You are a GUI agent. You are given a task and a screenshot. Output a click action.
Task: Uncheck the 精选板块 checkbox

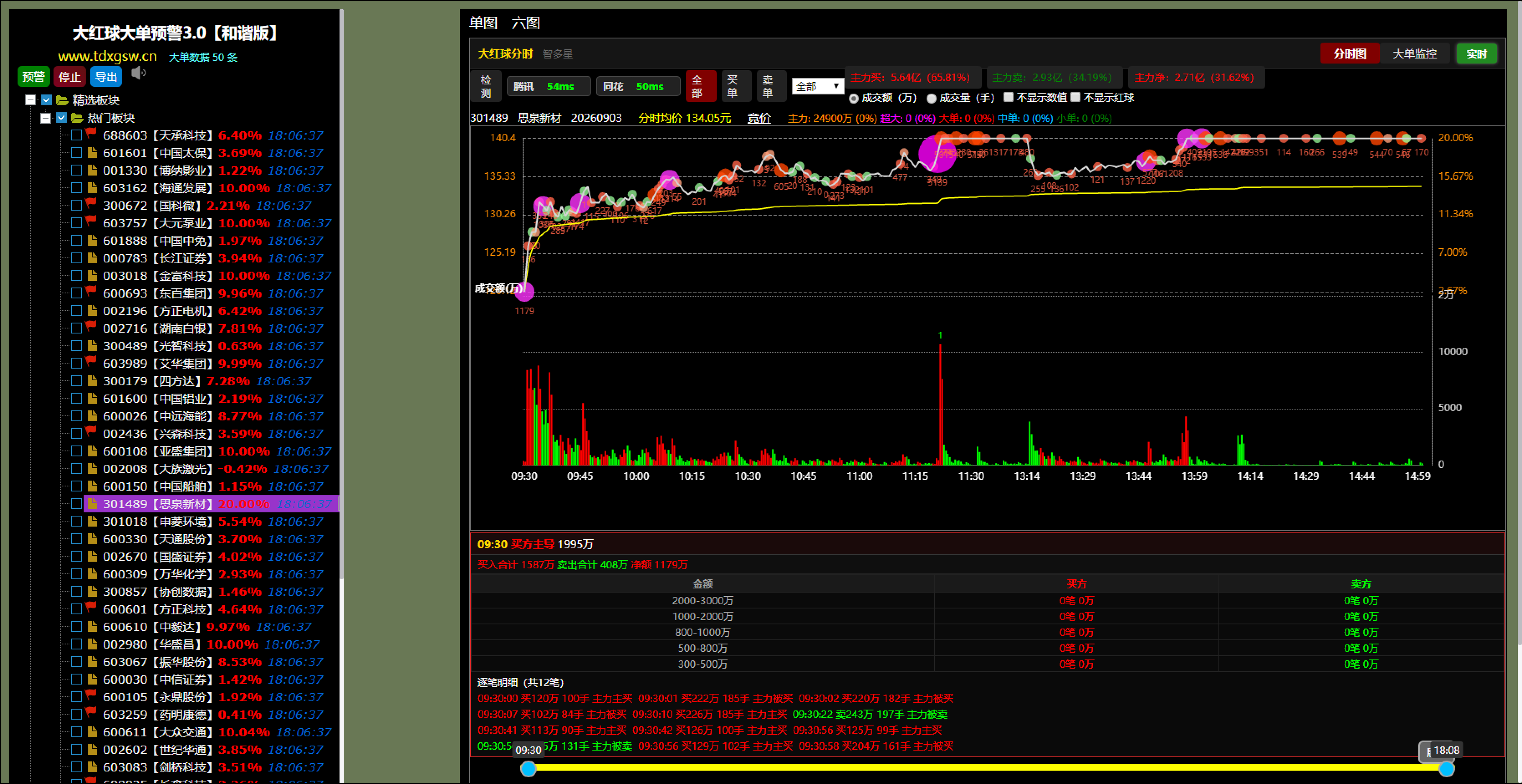(x=47, y=100)
